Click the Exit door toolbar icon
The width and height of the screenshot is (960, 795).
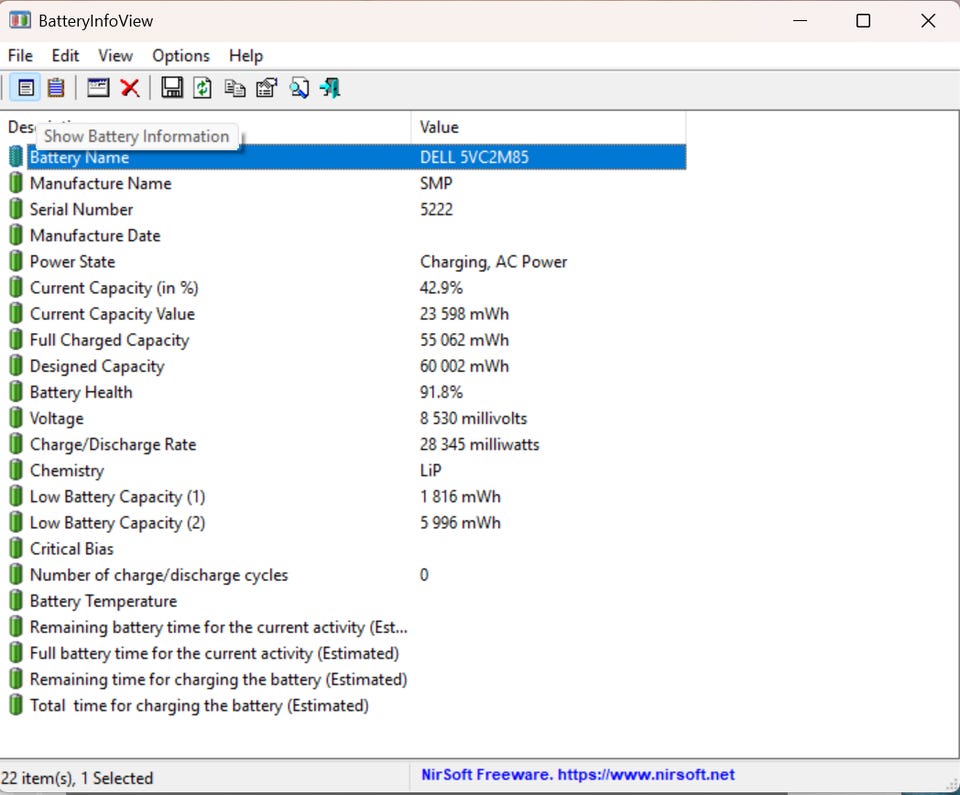[x=330, y=88]
